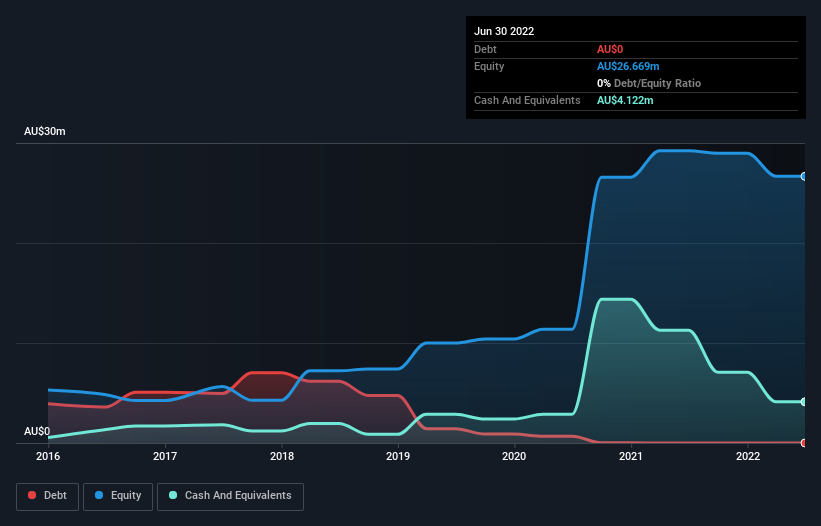The height and width of the screenshot is (526, 821).
Task: Click the red AU$0 debt value in tooltip
Action: [610, 49]
